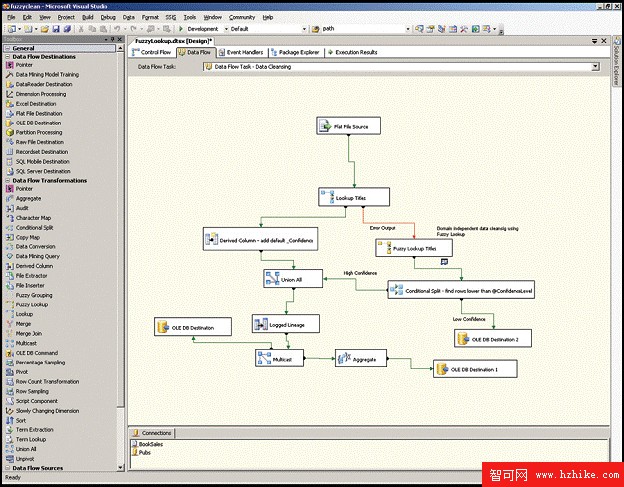The width and height of the screenshot is (624, 487).
Task: Collapse Data Flow Transformations section
Action: (x=8, y=180)
